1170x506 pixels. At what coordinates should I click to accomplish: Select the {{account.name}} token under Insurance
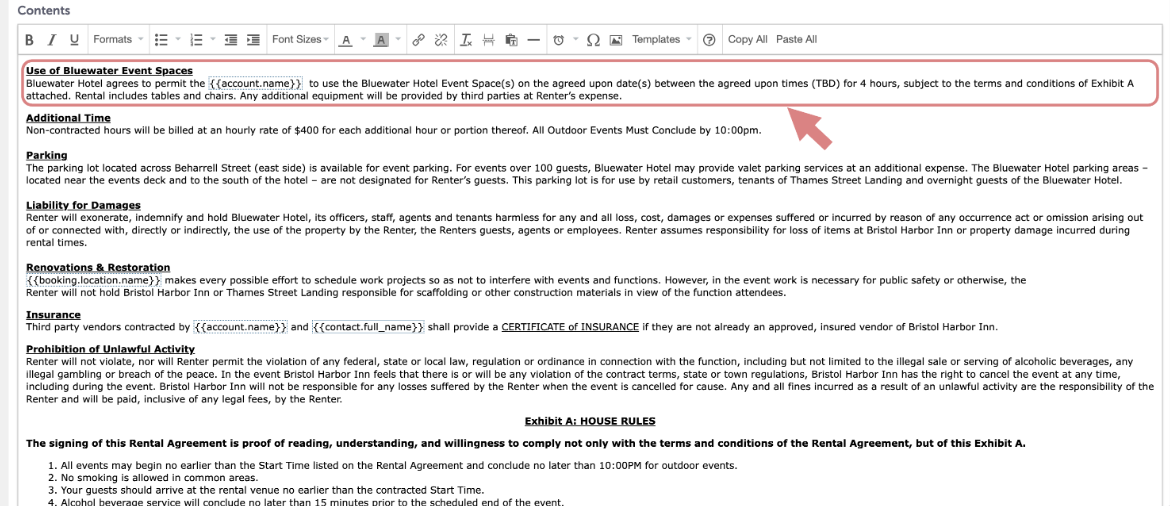coord(240,327)
